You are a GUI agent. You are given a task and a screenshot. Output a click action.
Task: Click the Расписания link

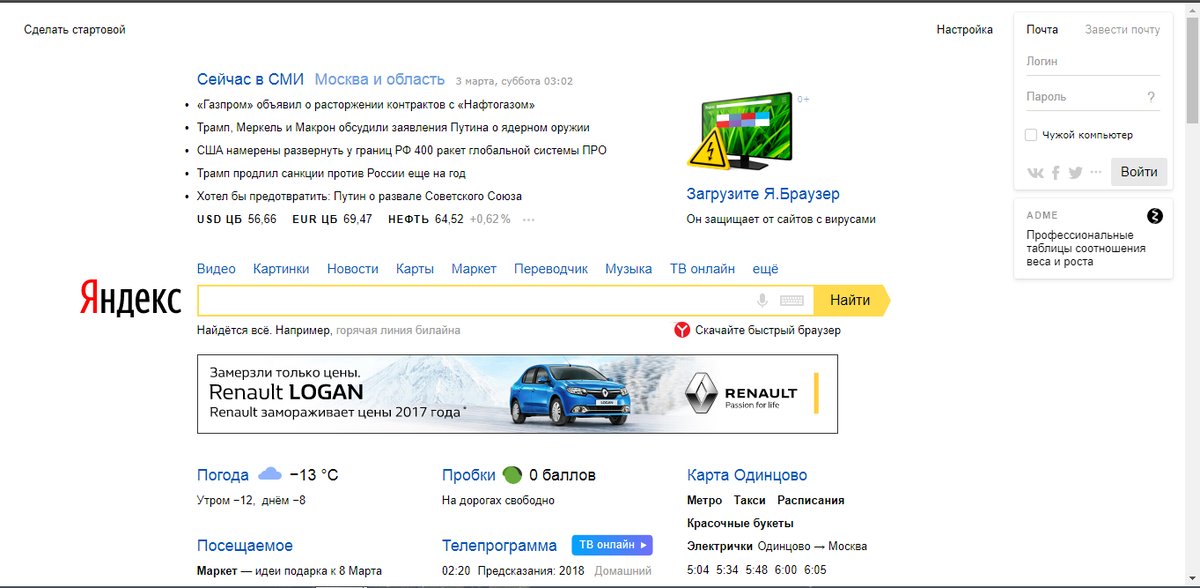tap(811, 500)
